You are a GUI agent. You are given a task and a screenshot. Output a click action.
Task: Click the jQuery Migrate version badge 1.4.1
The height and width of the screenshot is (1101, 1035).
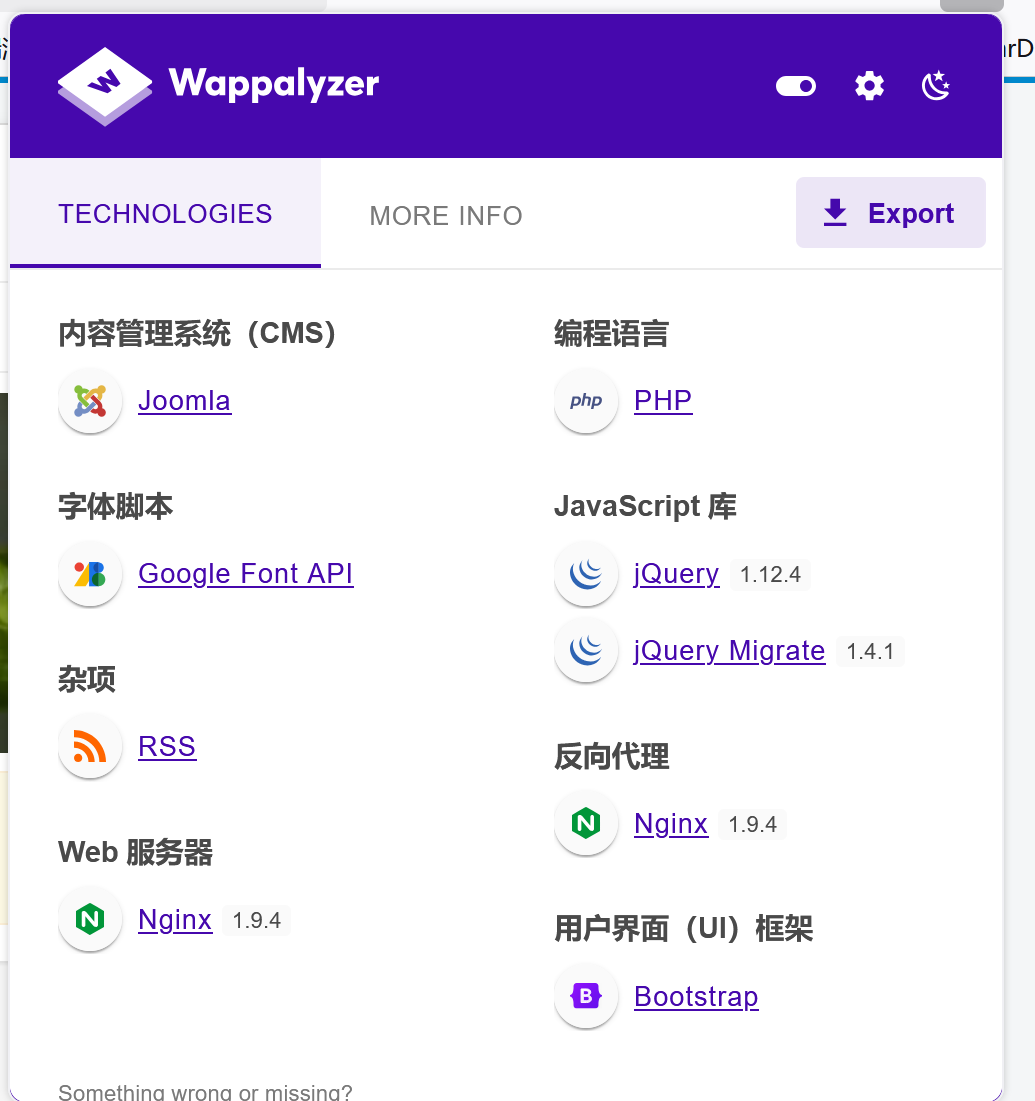point(870,652)
